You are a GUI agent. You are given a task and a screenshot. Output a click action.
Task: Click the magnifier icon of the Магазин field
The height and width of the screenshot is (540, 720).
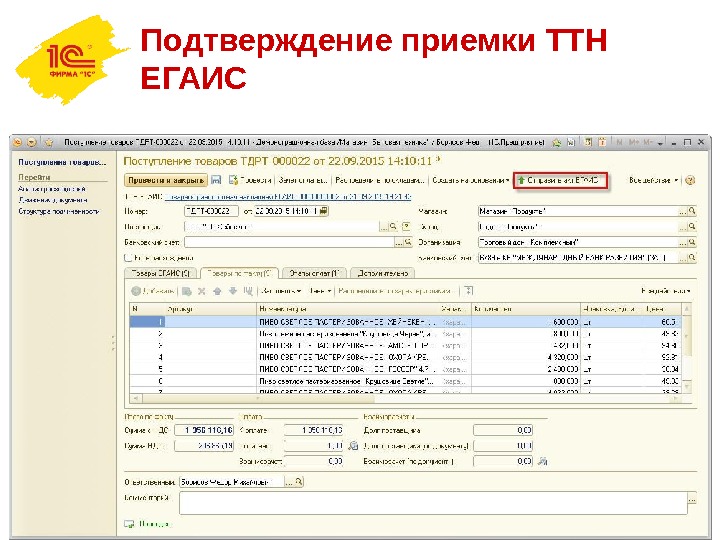692,211
